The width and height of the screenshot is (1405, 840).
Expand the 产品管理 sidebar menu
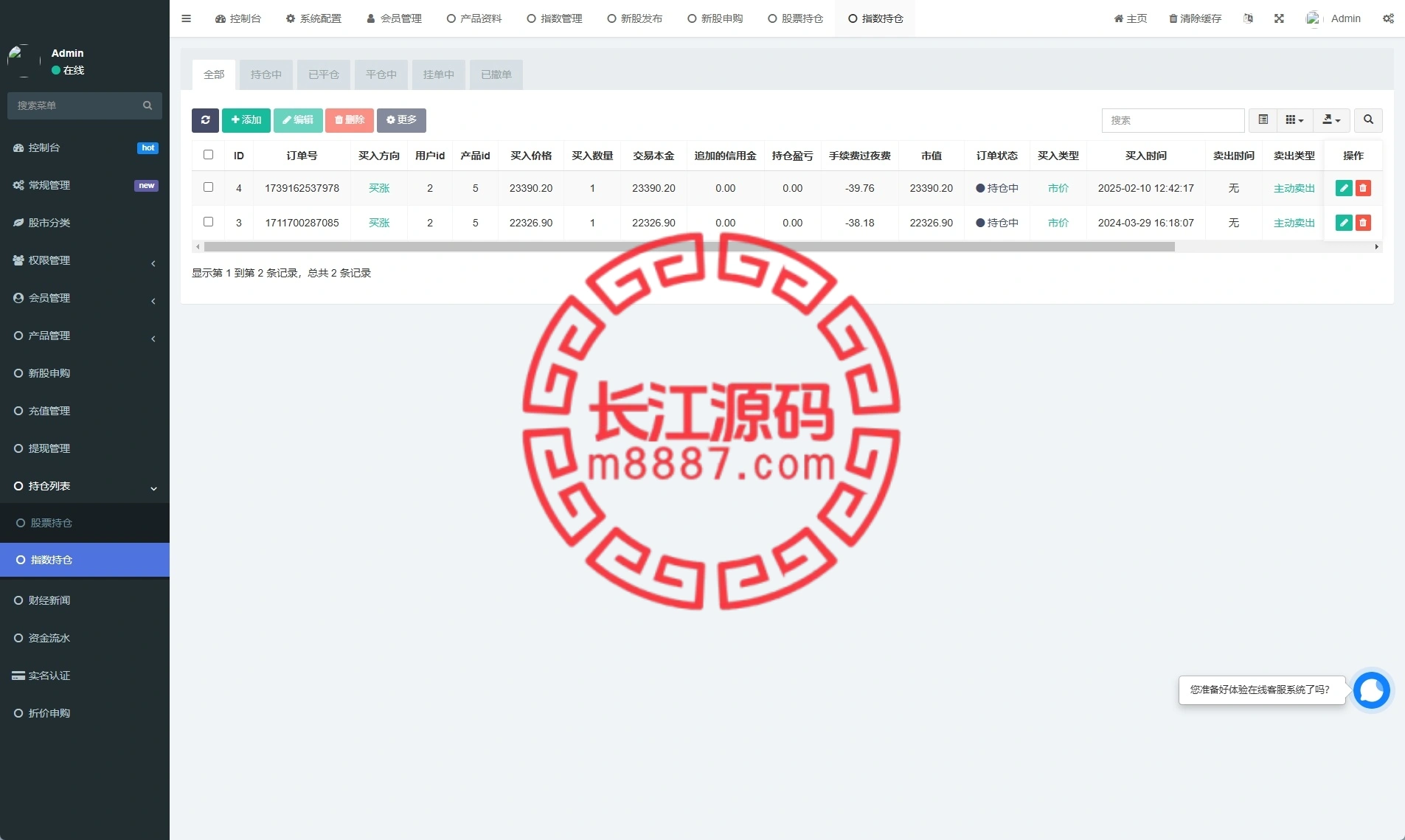click(85, 336)
